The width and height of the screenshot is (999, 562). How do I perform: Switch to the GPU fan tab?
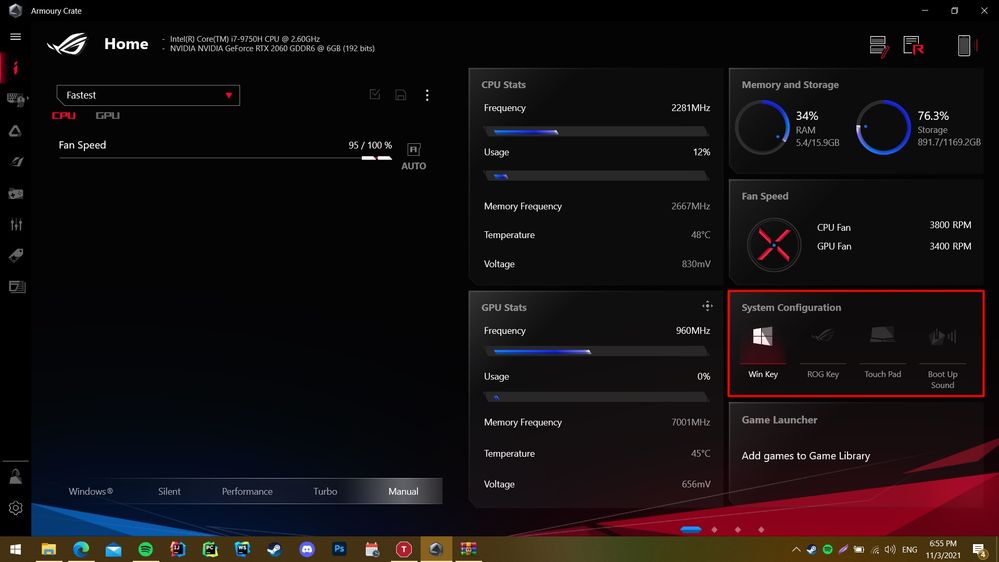108,115
